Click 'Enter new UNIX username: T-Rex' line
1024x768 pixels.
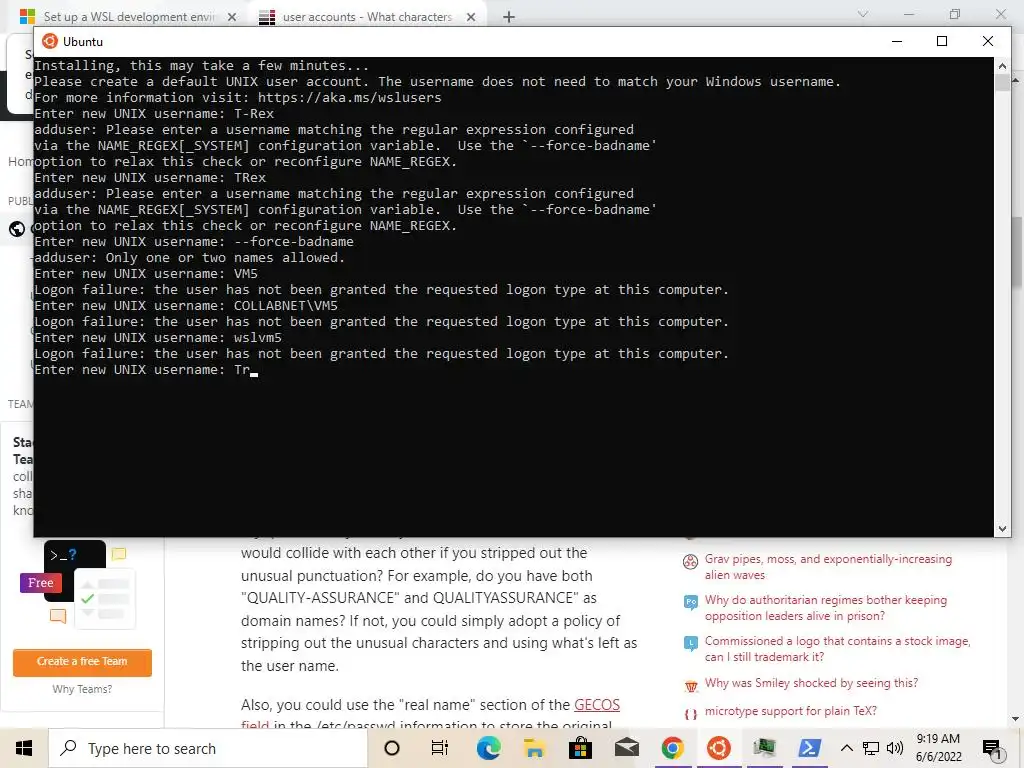tap(154, 114)
